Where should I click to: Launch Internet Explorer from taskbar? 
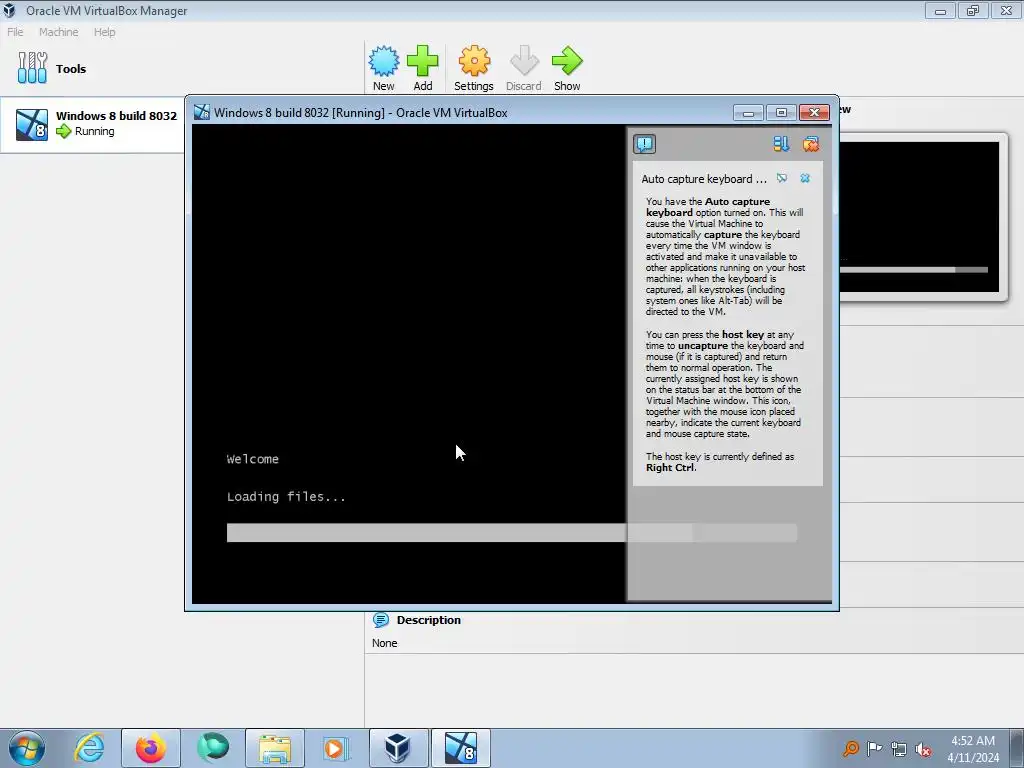89,748
